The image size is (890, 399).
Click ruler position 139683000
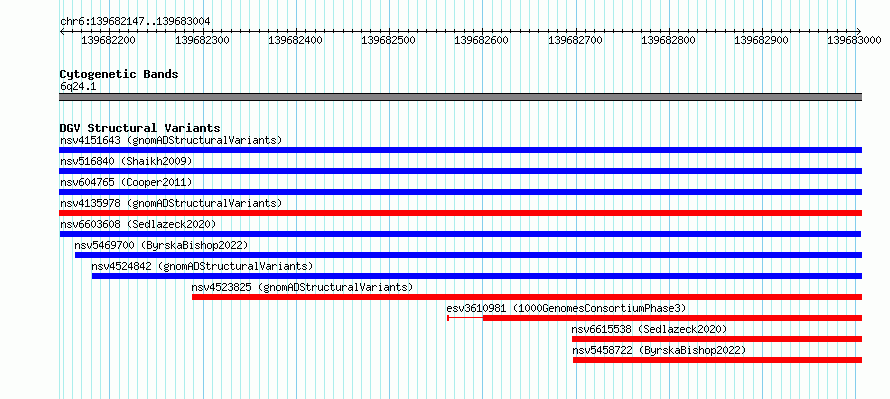tap(854, 40)
